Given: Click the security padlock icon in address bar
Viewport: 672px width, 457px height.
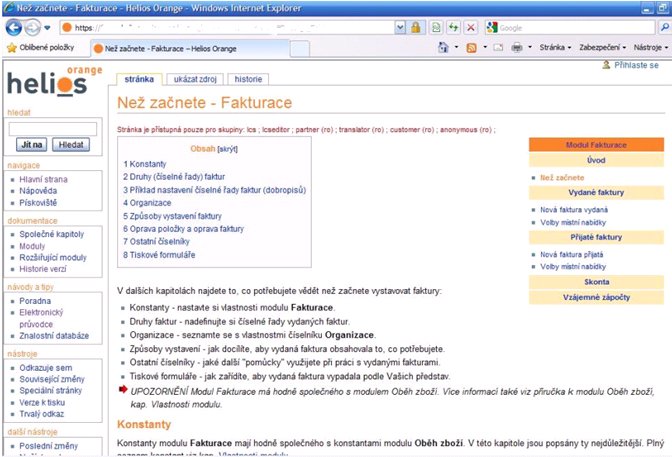Looking at the screenshot, I should [x=415, y=28].
